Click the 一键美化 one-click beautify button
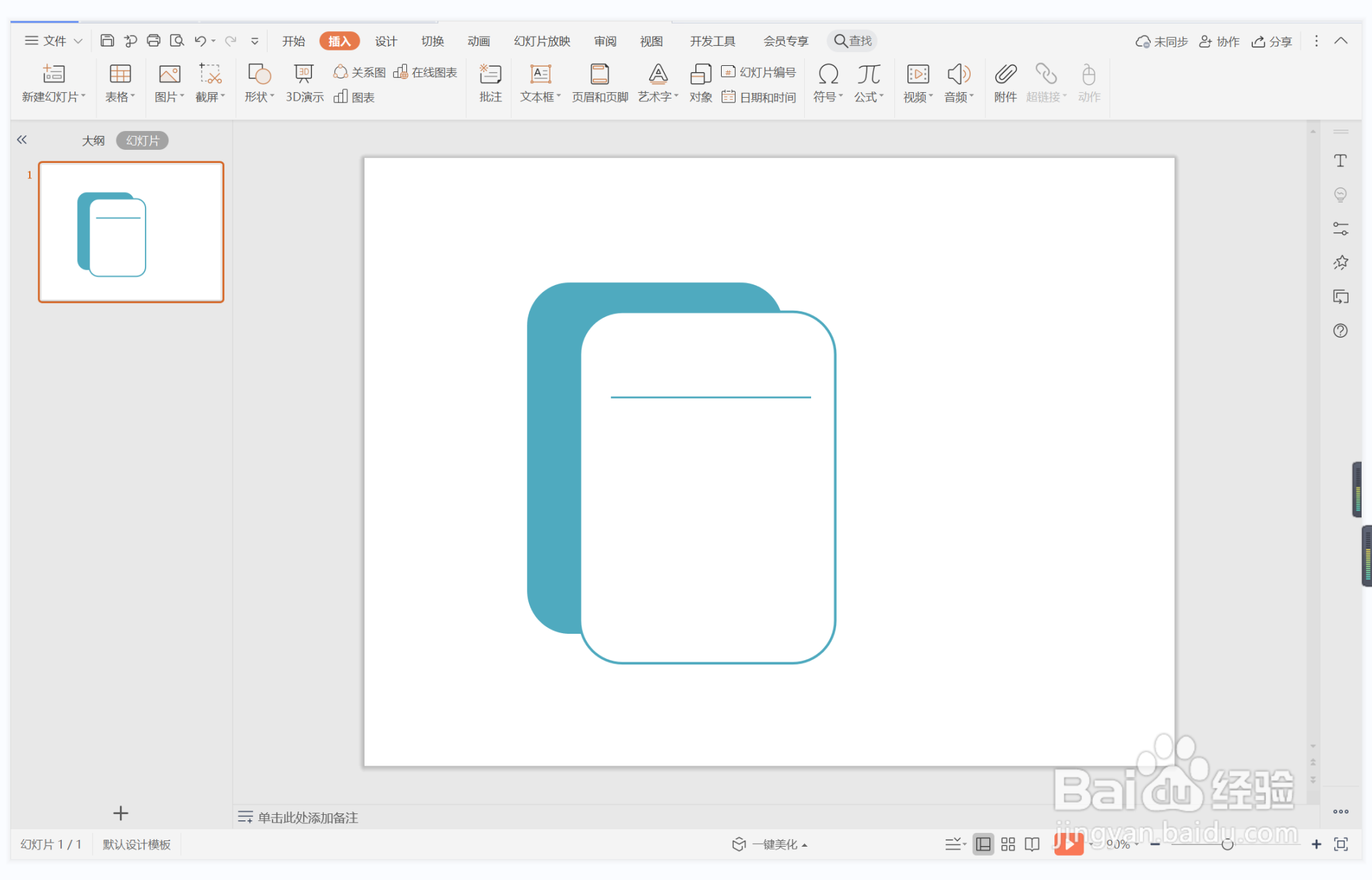1372x880 pixels. click(770, 844)
